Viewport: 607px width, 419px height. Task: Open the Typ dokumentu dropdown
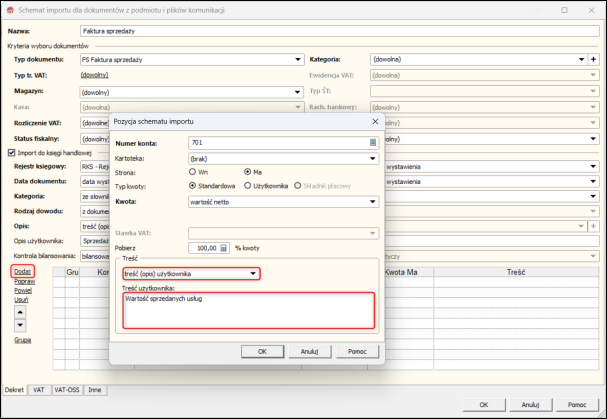298,60
